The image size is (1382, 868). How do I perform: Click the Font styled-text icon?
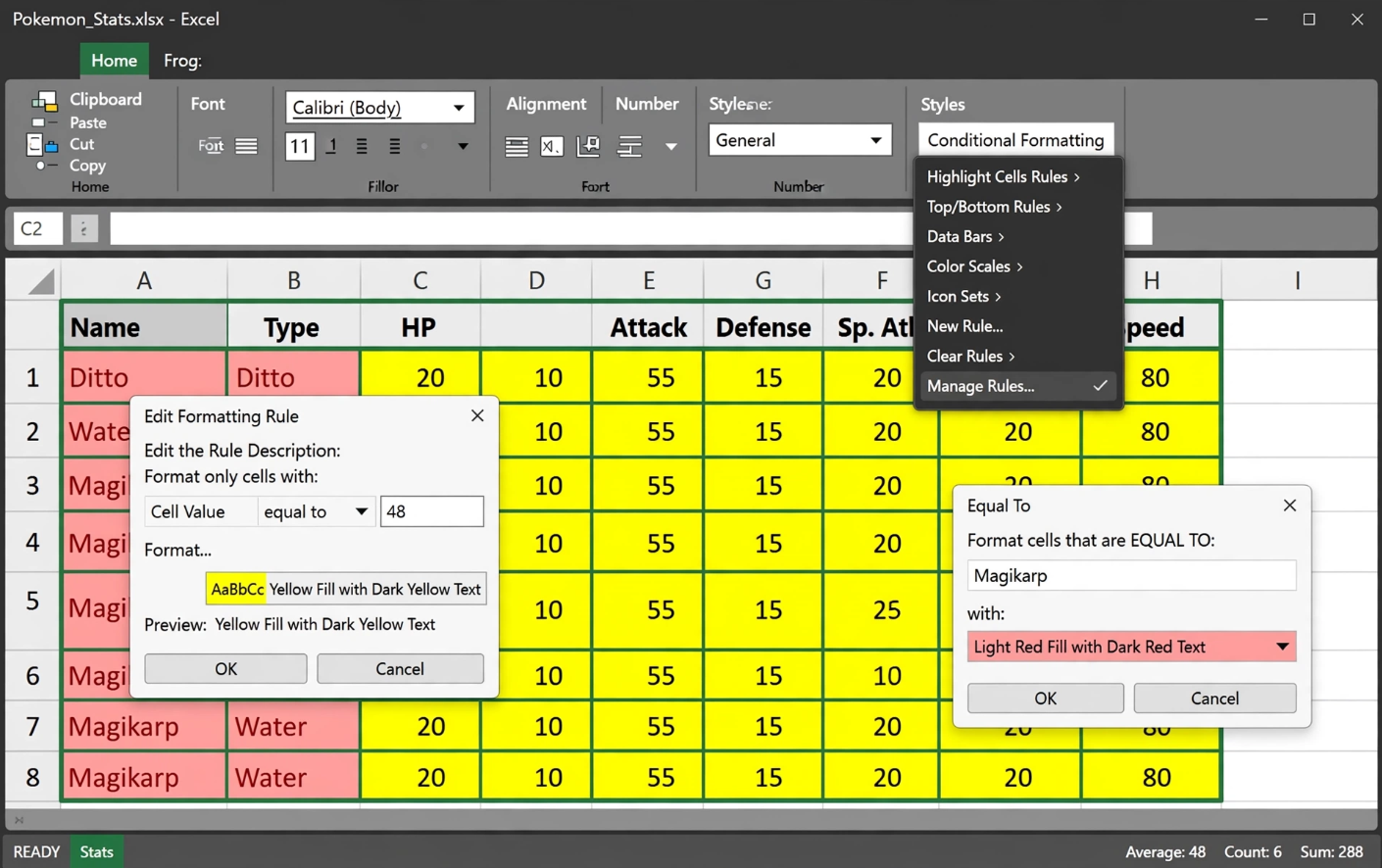(x=211, y=146)
